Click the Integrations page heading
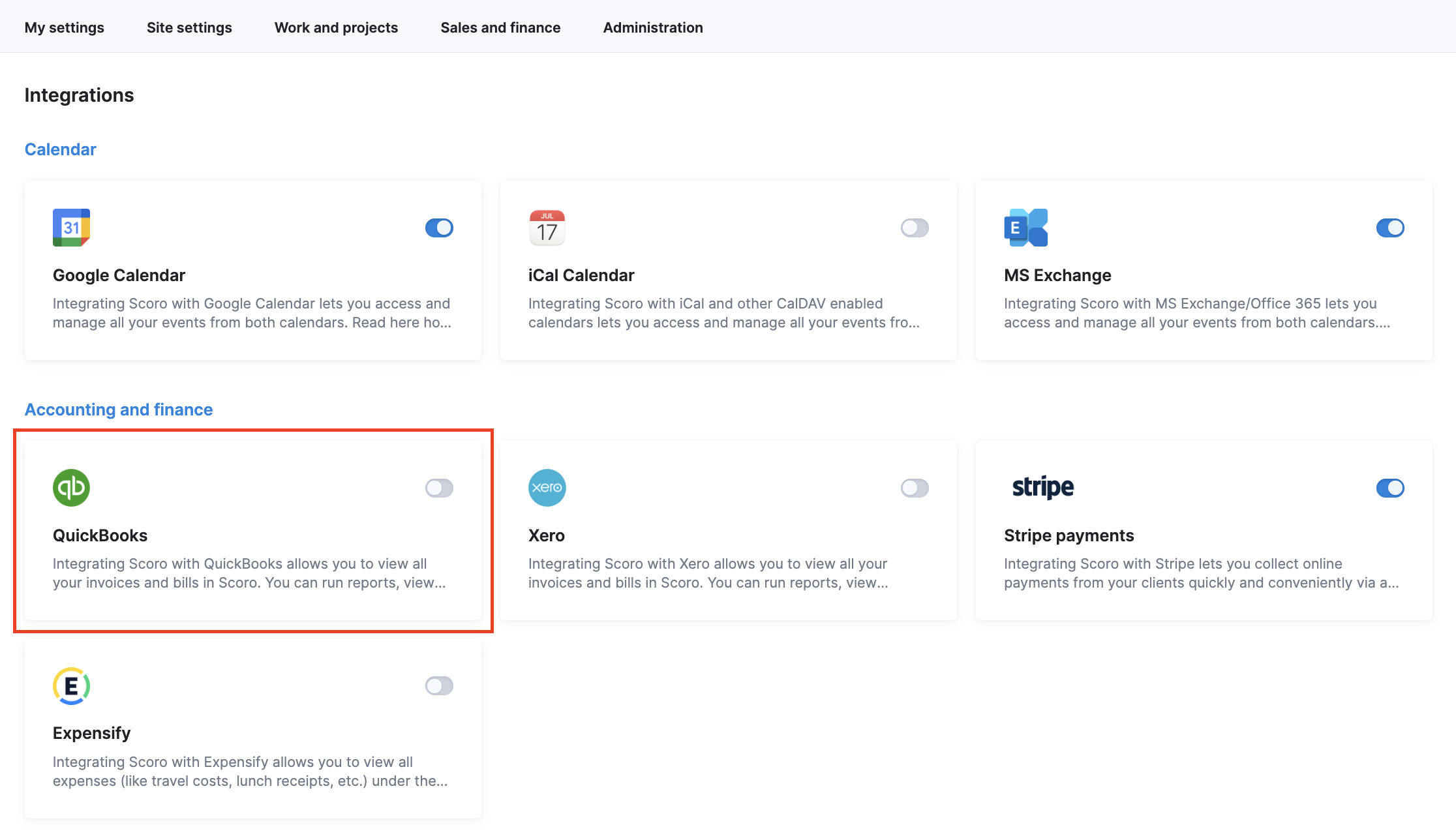 (x=79, y=95)
